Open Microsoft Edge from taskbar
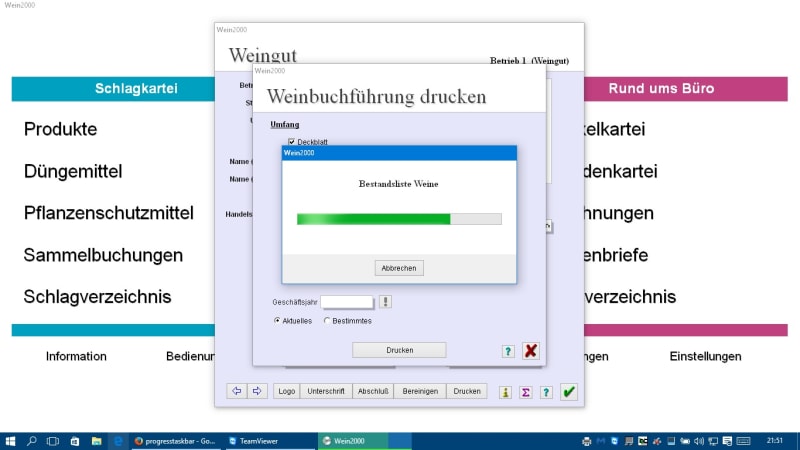Viewport: 800px width, 450px height. [118, 441]
